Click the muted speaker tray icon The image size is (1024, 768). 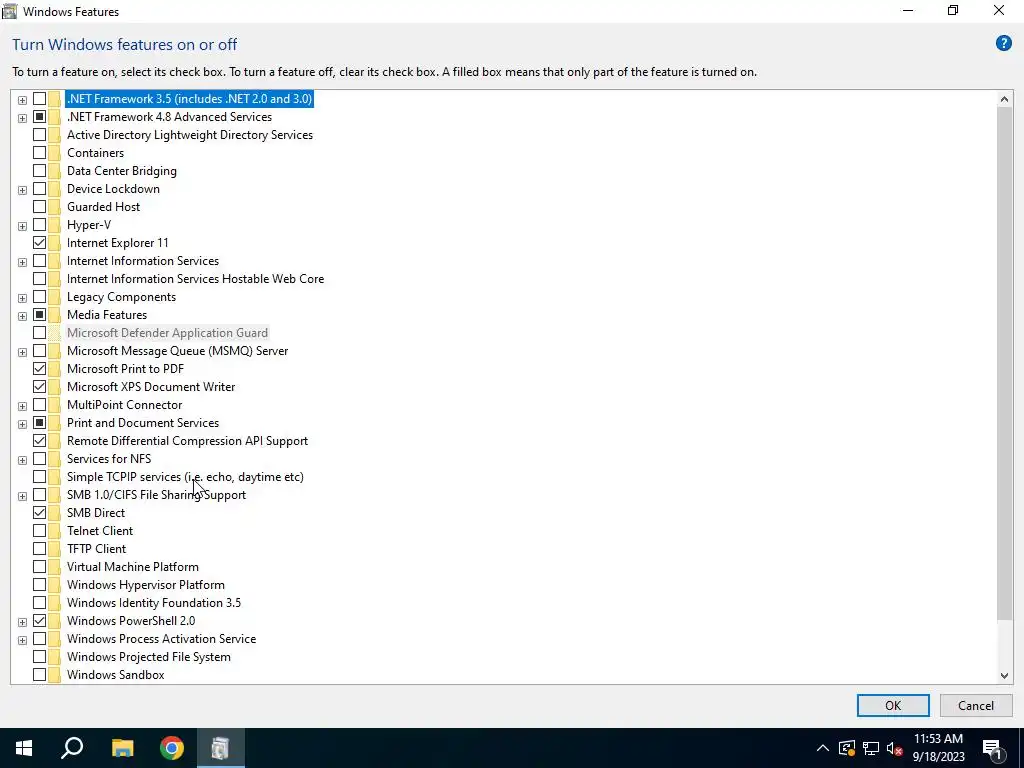895,748
